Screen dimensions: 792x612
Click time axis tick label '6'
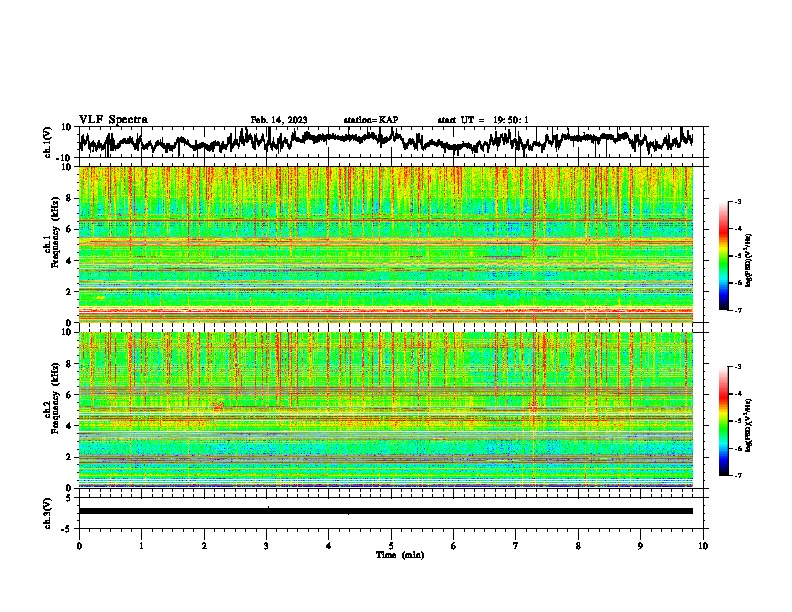pos(454,546)
